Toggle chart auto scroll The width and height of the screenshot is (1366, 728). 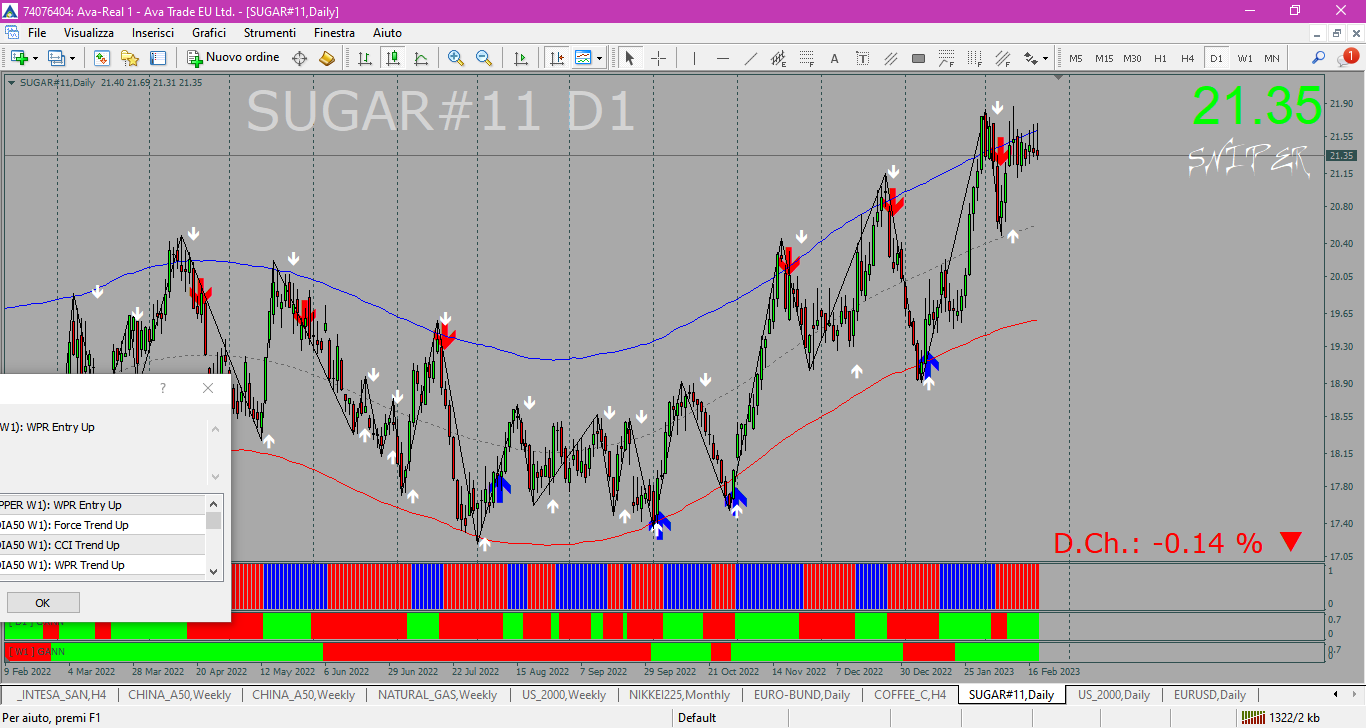click(x=520, y=58)
